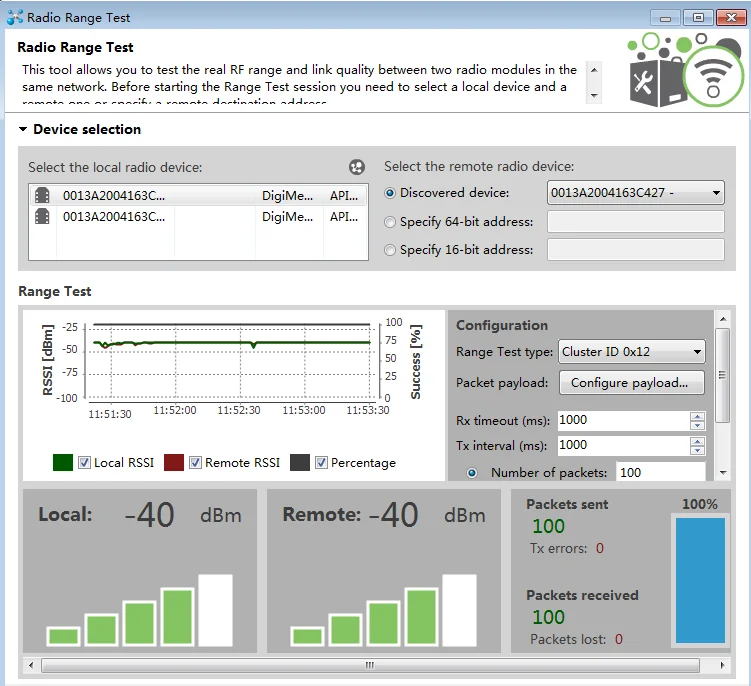This screenshot has height=686, width=751.
Task: Collapse the Device selection section
Action: point(23,130)
